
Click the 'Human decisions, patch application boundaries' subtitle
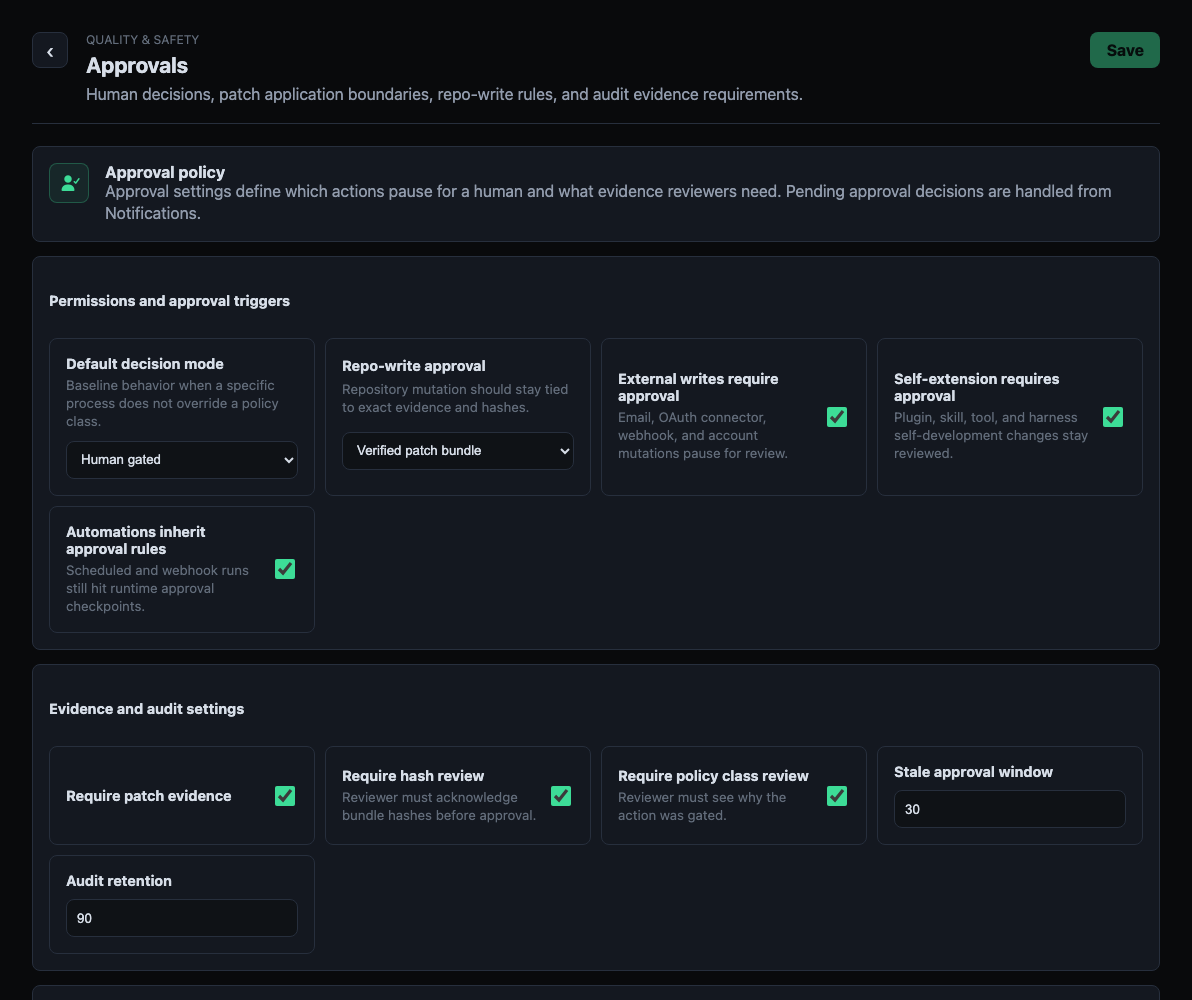(444, 94)
